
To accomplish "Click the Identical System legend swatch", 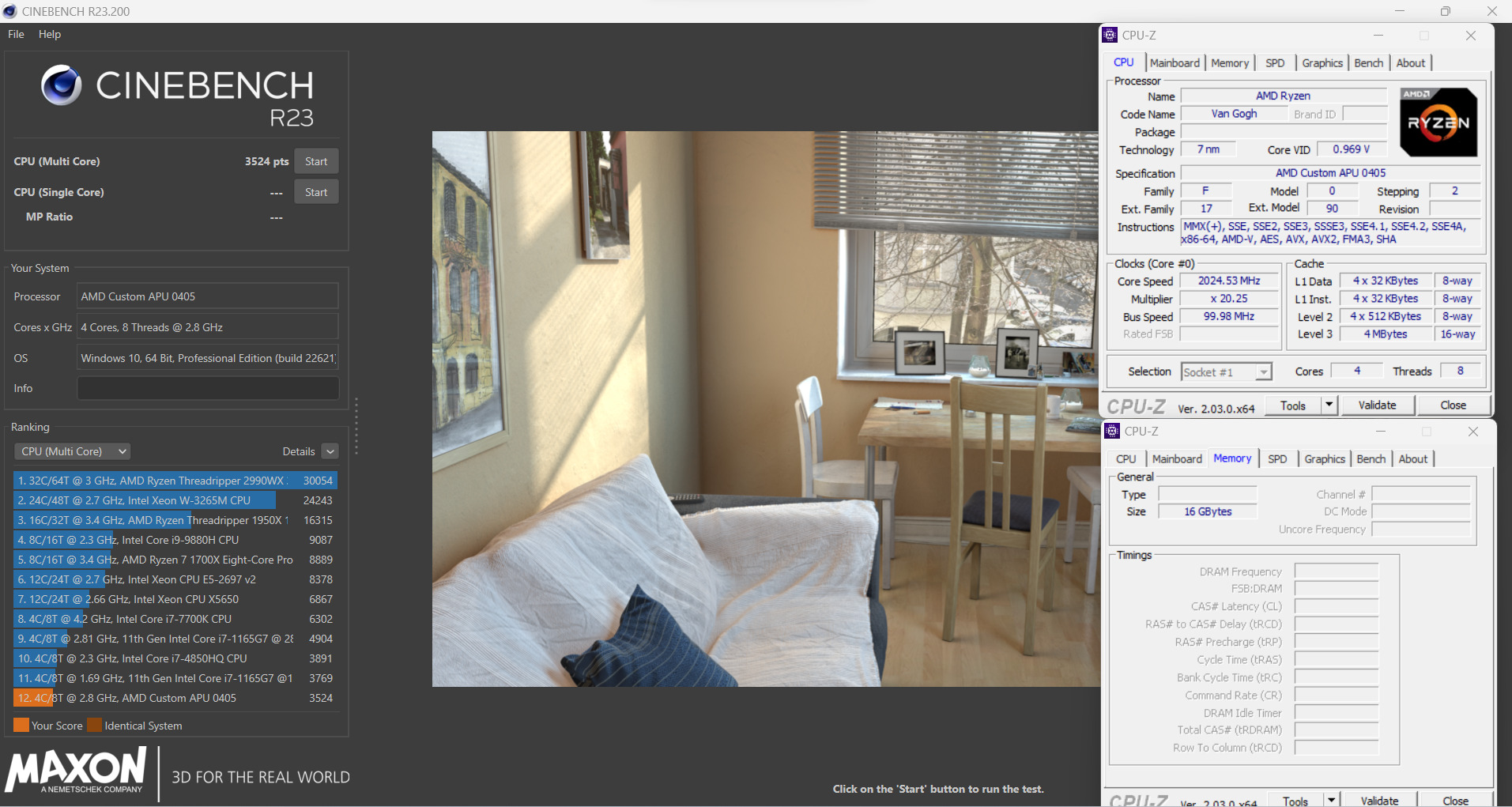I will [95, 725].
